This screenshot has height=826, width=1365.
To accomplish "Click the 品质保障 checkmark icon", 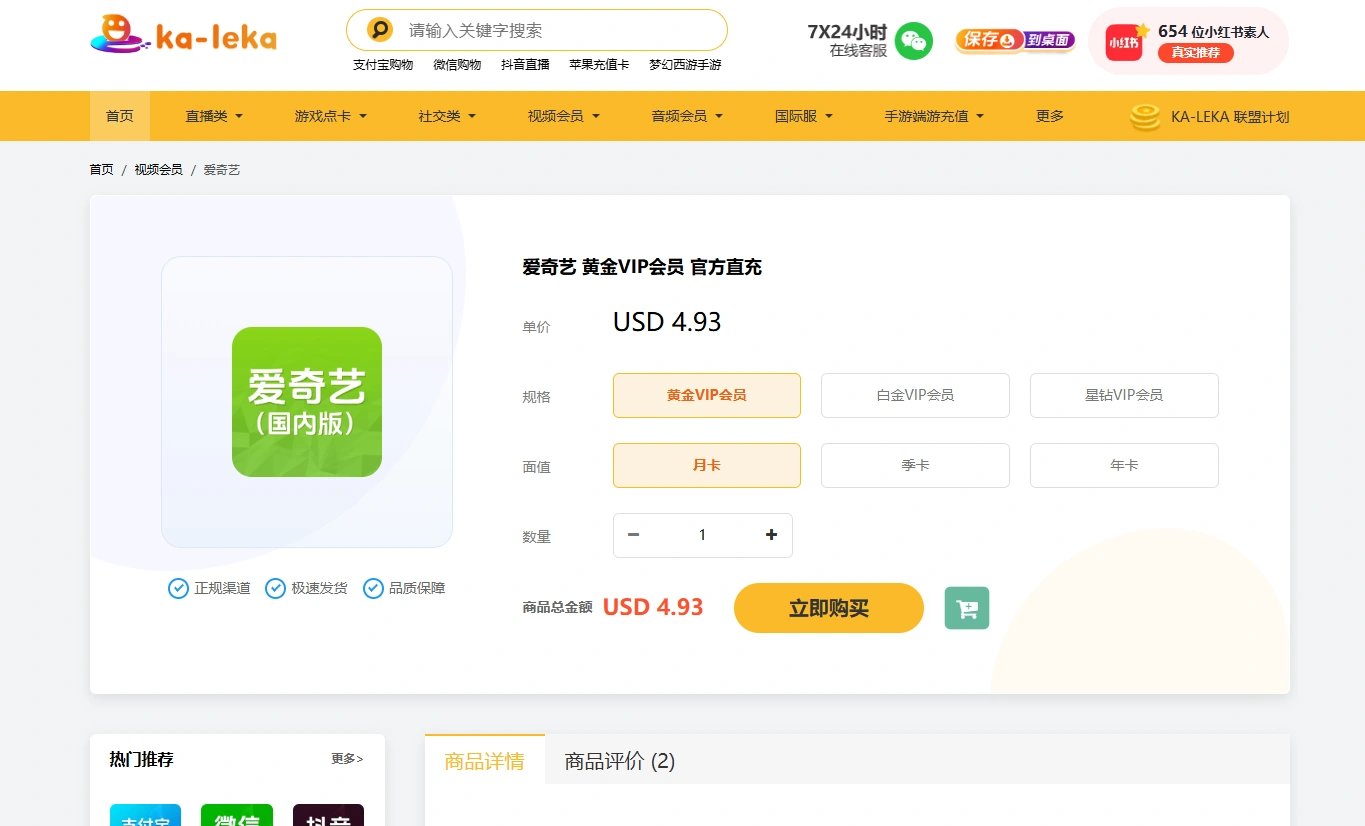I will click(373, 588).
